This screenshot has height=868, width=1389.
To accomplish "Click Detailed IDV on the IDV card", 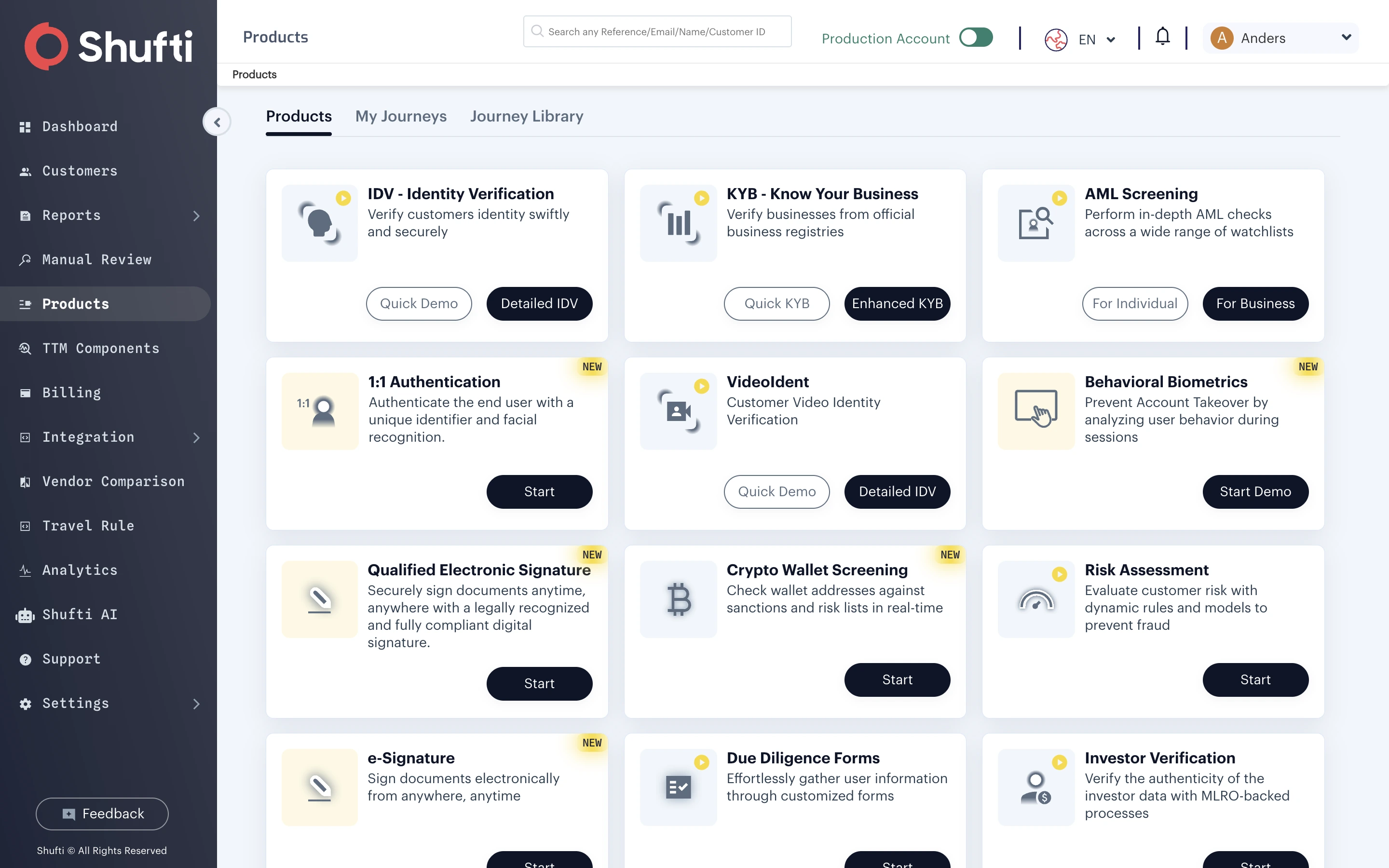I will click(x=540, y=304).
